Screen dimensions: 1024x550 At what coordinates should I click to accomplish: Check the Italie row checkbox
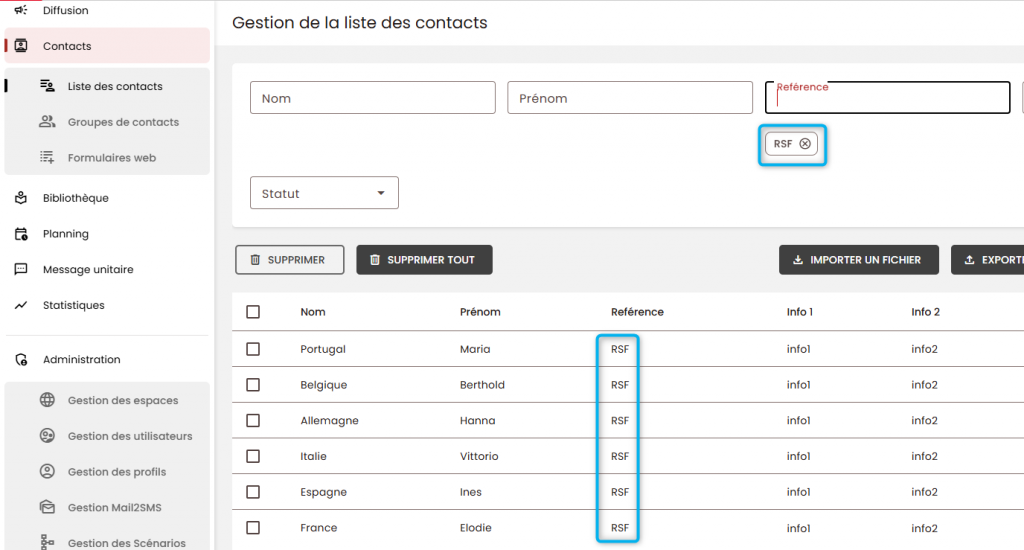click(253, 456)
